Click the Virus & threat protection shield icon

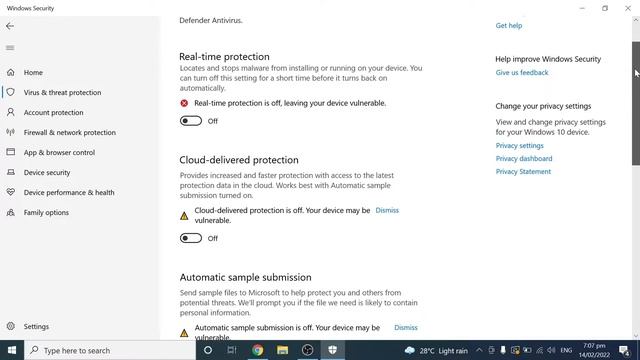(11, 92)
